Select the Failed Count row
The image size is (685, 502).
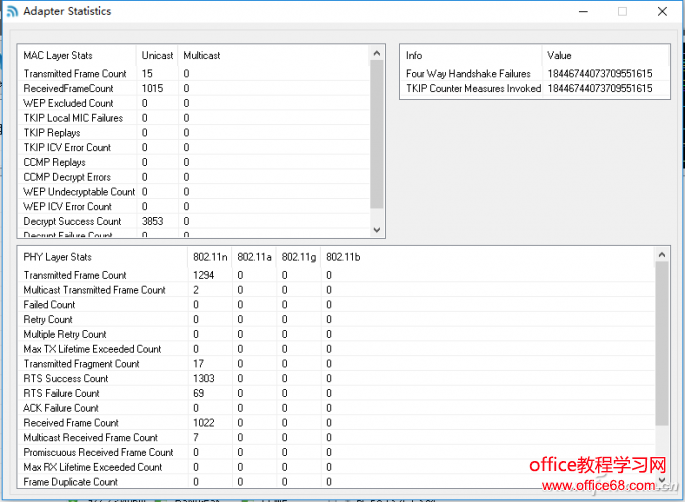pyautogui.click(x=336, y=305)
